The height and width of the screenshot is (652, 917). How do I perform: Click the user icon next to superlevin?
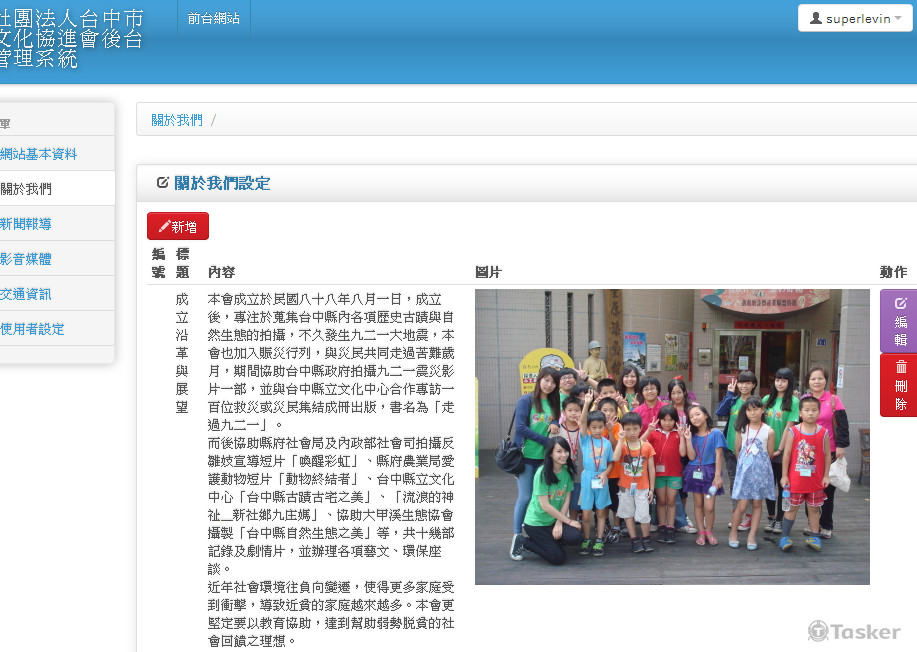[815, 18]
